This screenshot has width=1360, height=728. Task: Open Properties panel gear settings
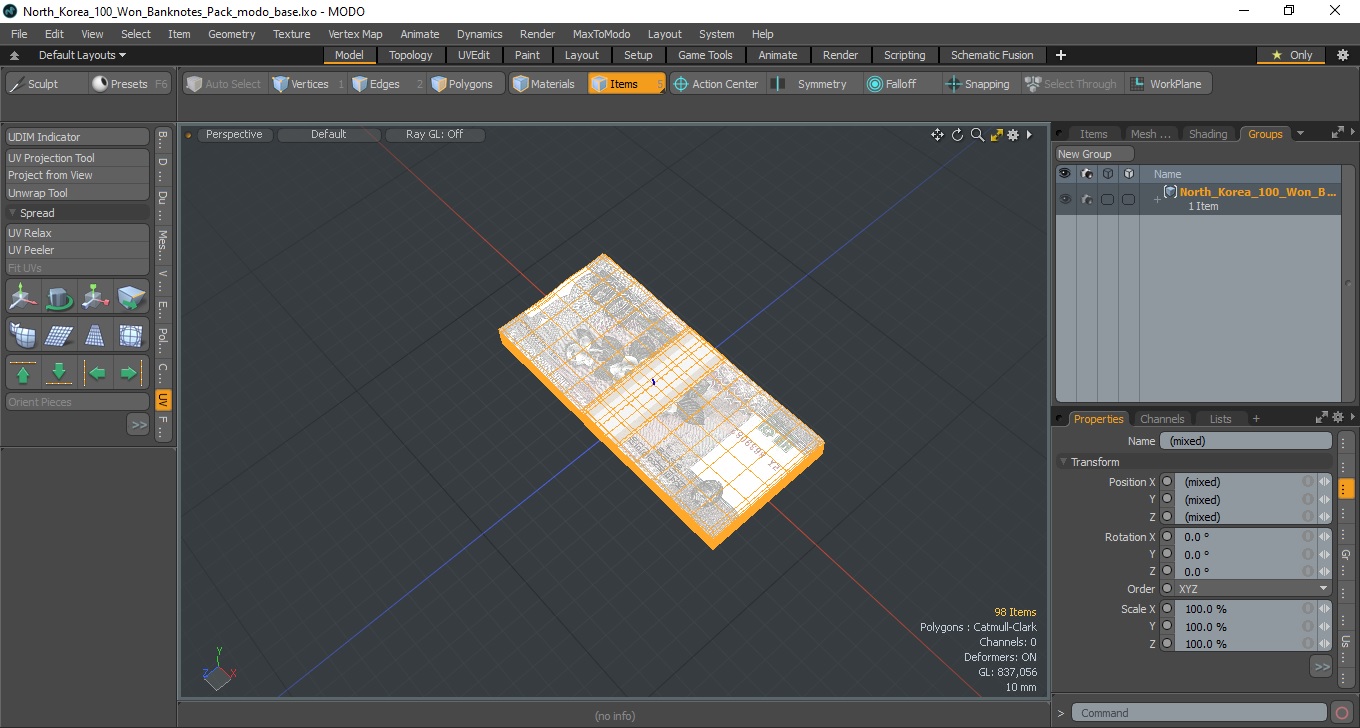point(1337,418)
